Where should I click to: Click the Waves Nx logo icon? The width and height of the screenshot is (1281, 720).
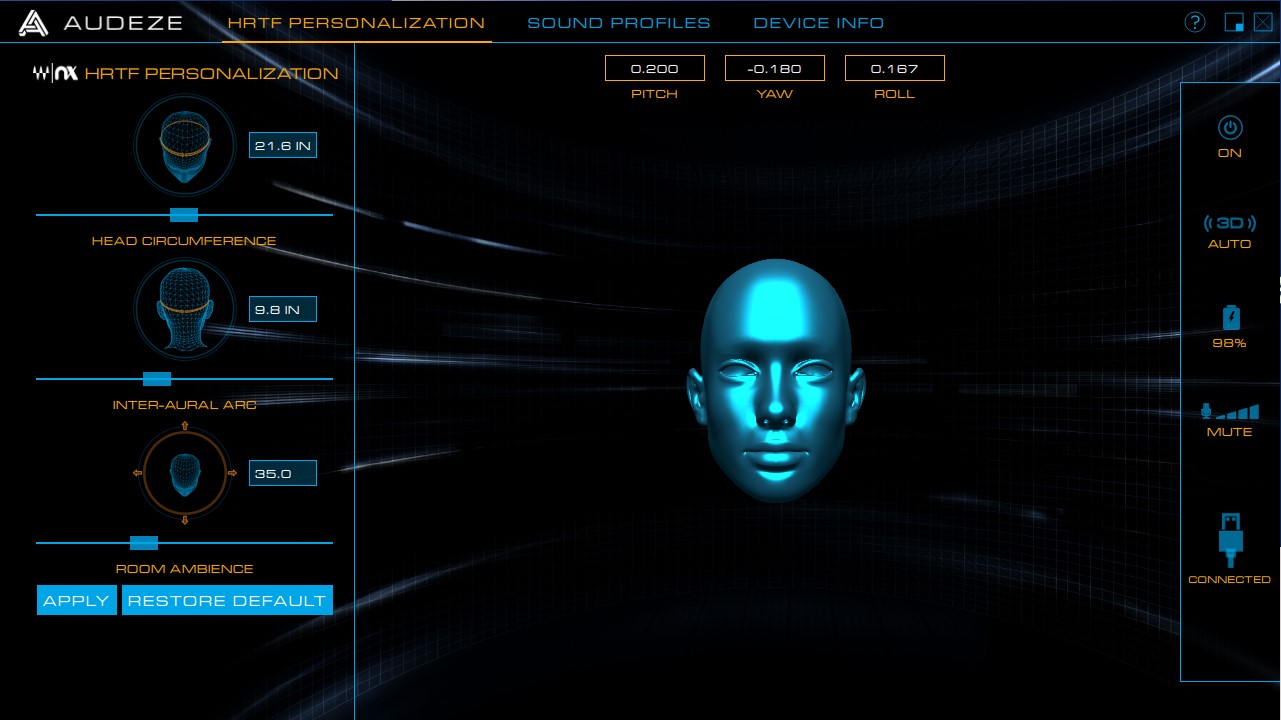click(55, 73)
